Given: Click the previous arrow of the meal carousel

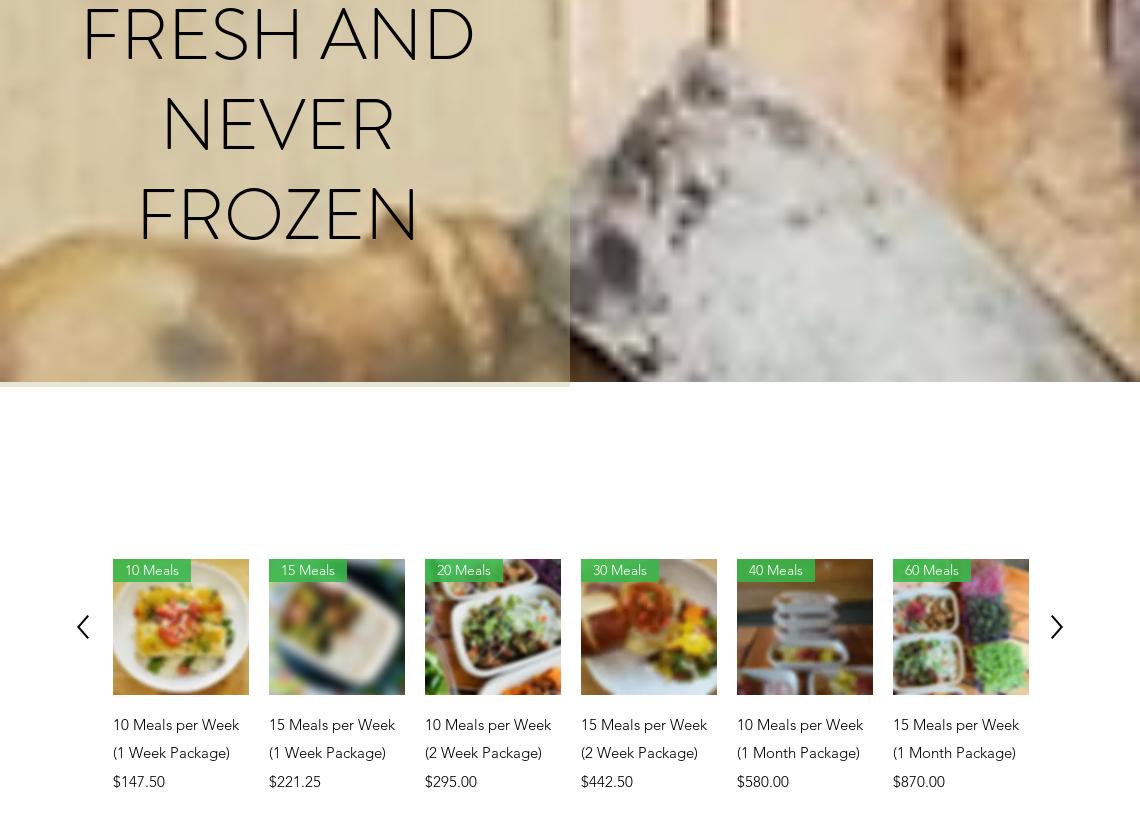Looking at the screenshot, I should click(83, 627).
